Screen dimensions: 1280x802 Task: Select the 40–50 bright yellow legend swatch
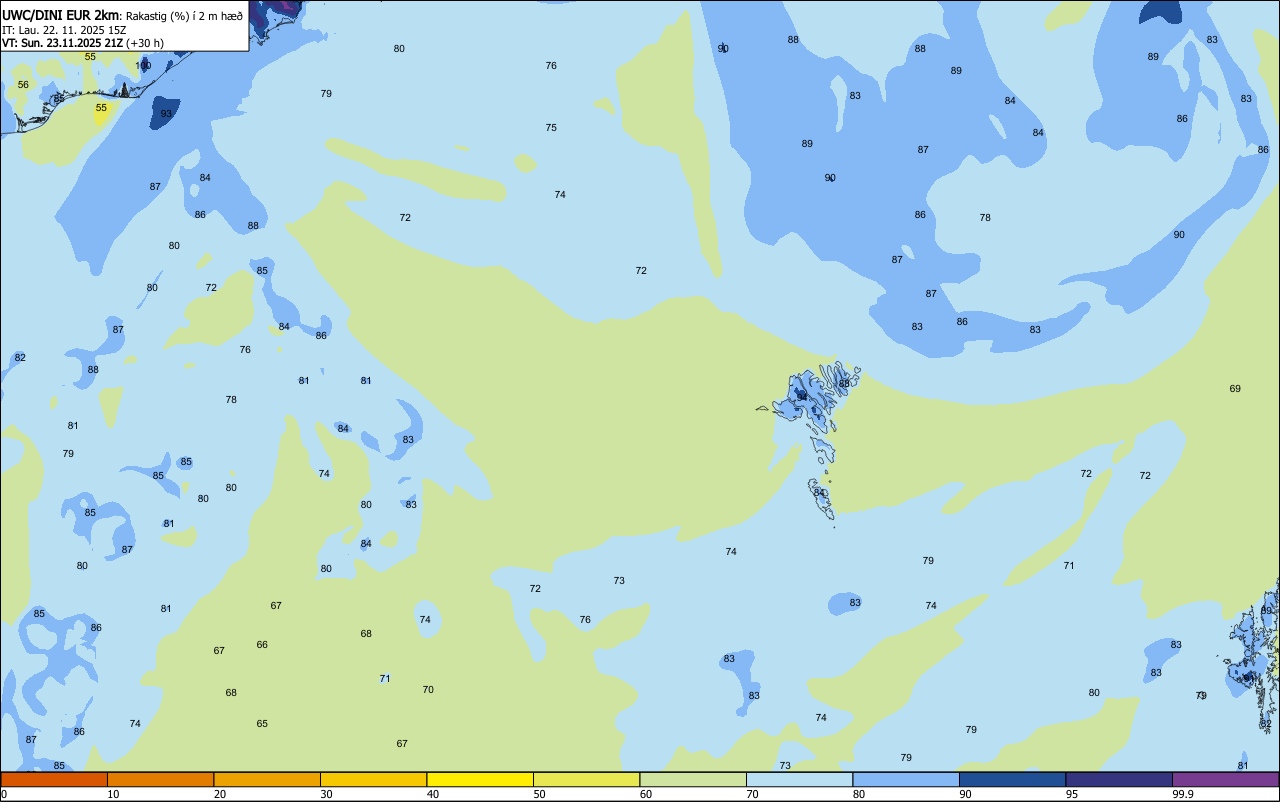[480, 779]
